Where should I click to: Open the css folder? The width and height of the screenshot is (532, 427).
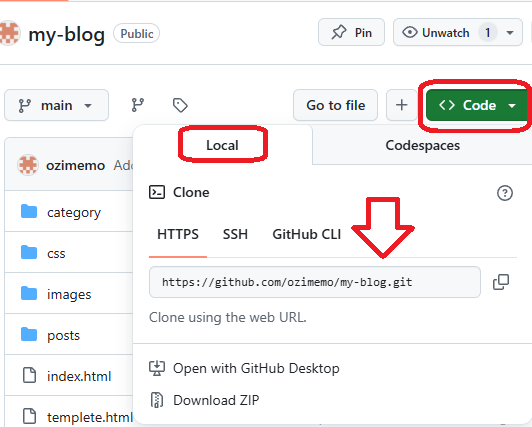pos(56,253)
